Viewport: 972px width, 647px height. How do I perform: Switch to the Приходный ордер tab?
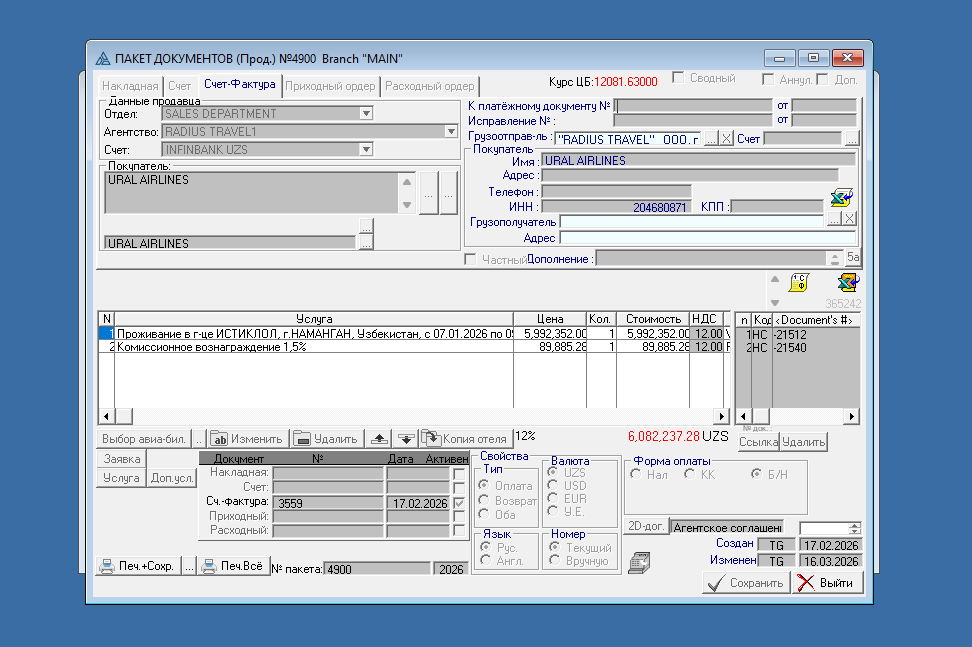330,86
